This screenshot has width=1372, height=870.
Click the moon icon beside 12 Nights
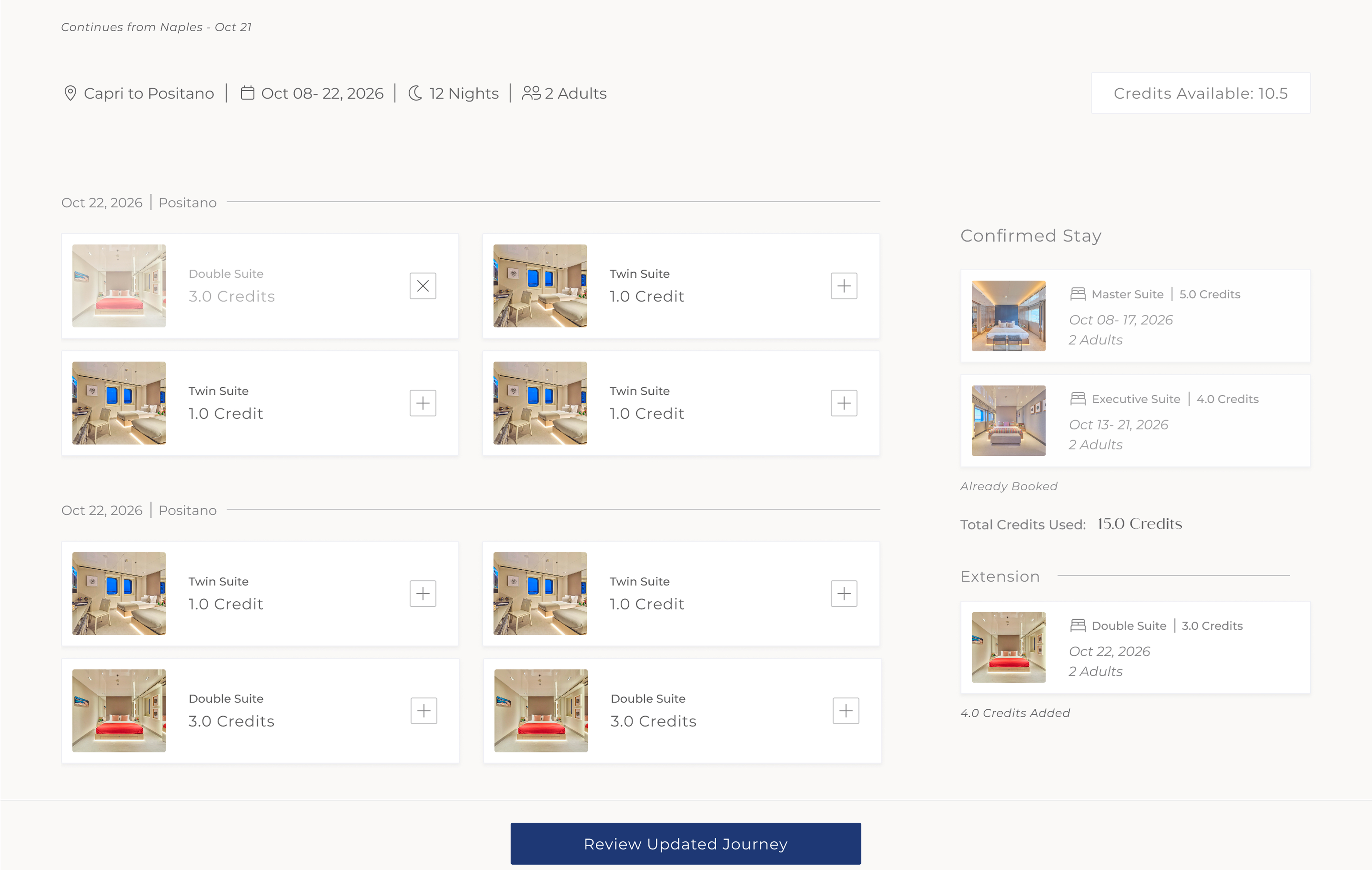415,93
